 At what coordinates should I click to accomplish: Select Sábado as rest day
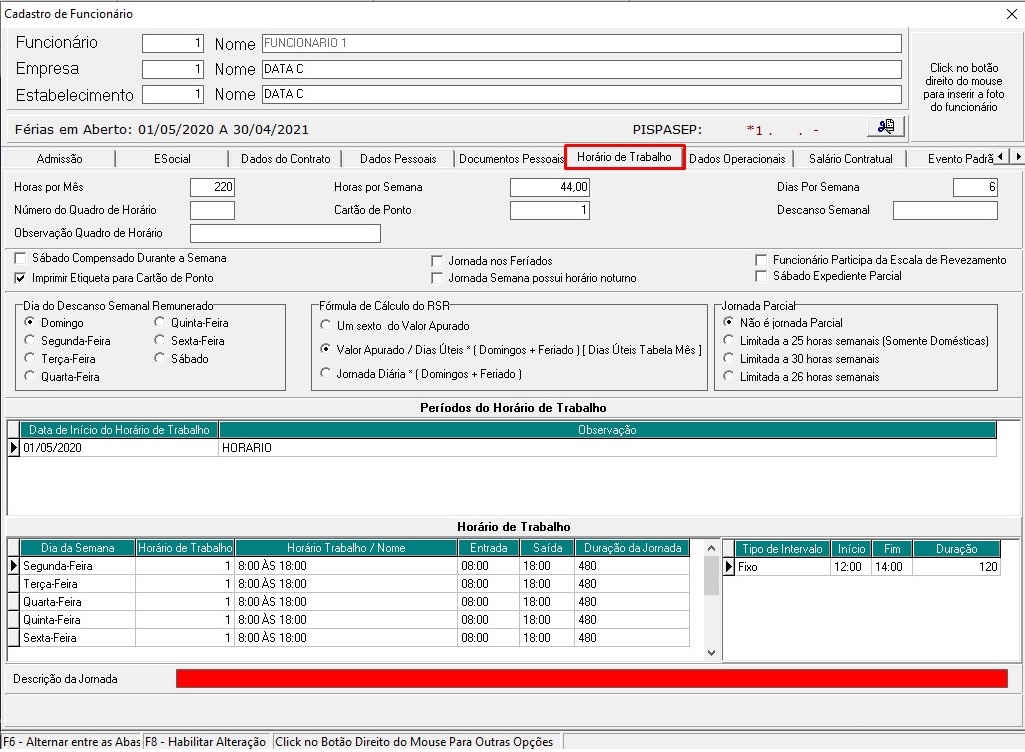click(x=160, y=358)
